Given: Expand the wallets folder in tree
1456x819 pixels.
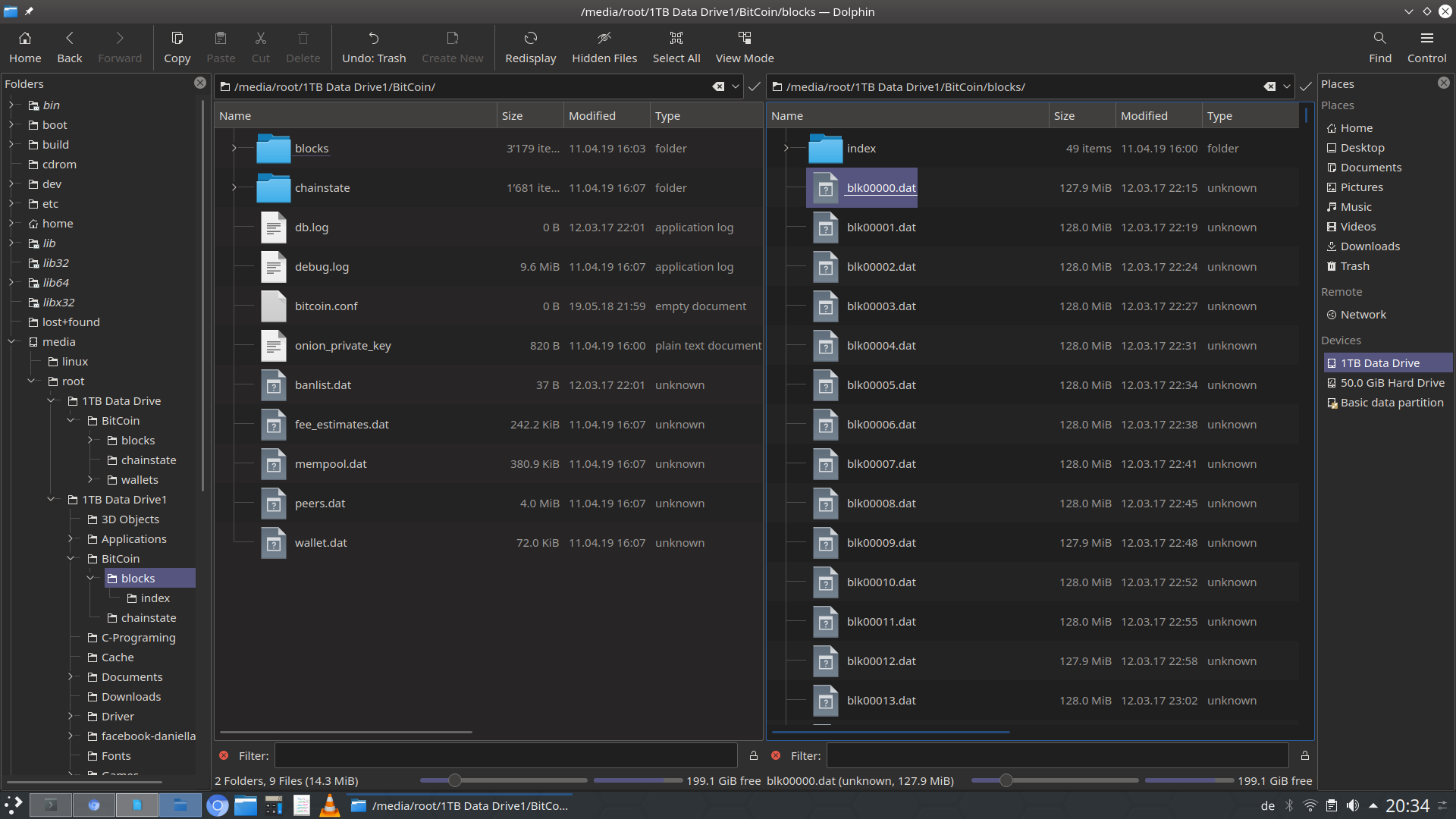Looking at the screenshot, I should click(91, 479).
